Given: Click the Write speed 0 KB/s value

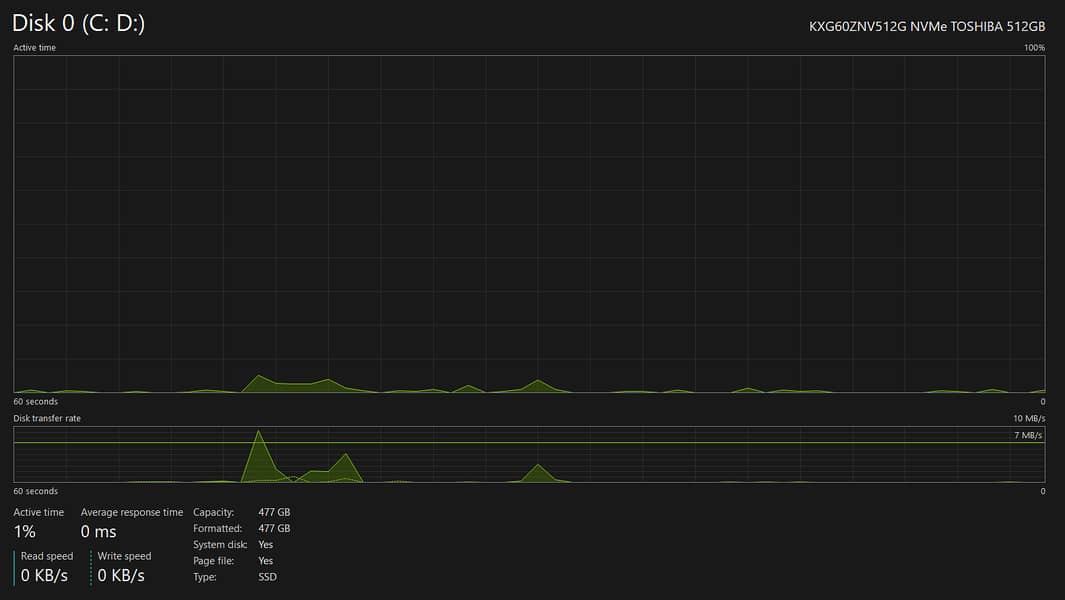Looking at the screenshot, I should click(121, 575).
